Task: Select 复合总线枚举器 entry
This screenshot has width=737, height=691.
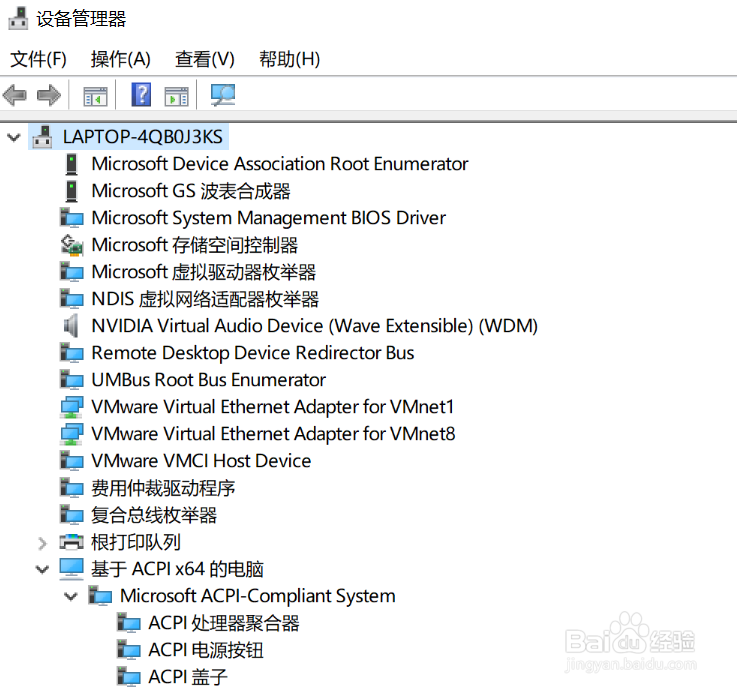Action: (x=154, y=515)
